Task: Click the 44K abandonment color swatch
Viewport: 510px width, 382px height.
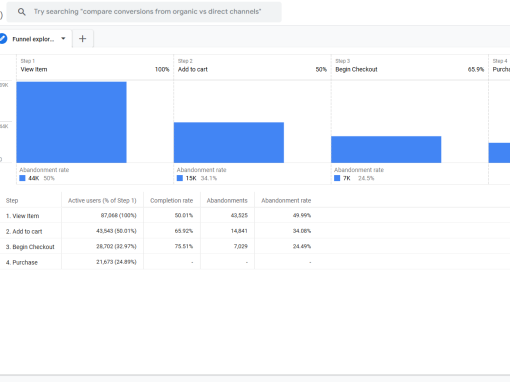Action: pos(22,178)
